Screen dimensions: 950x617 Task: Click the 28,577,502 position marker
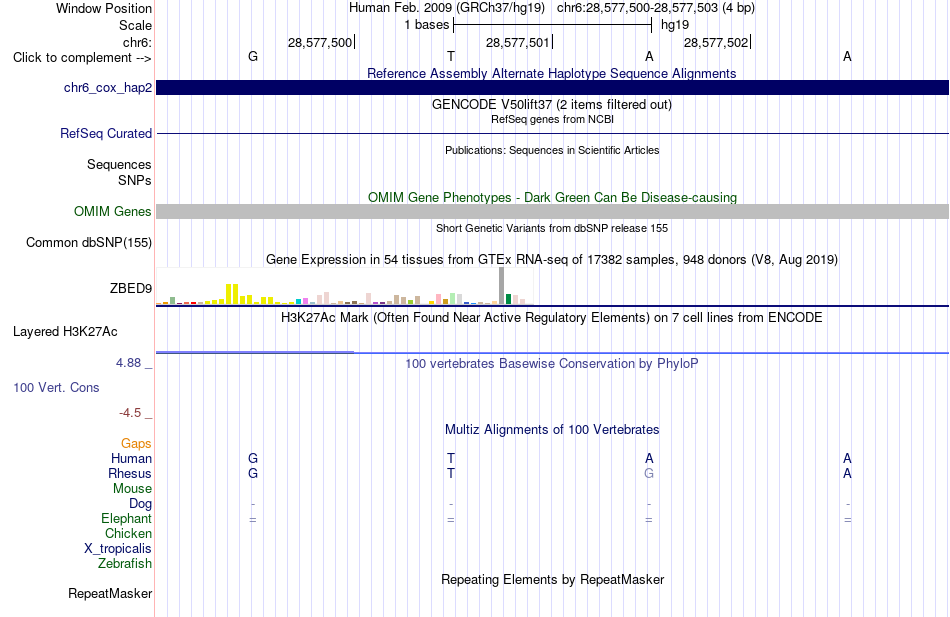[716, 42]
